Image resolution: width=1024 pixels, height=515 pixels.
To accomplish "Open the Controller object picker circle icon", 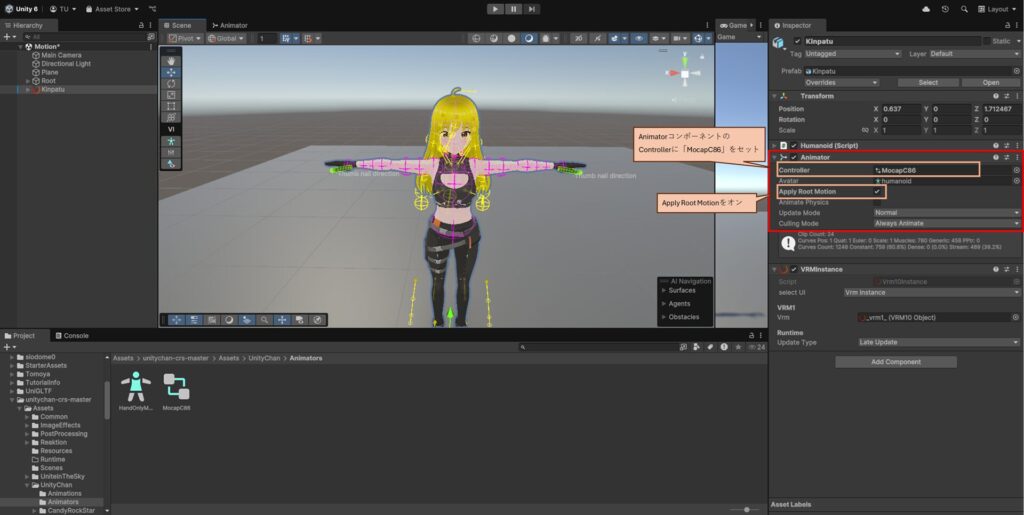I will [1016, 170].
